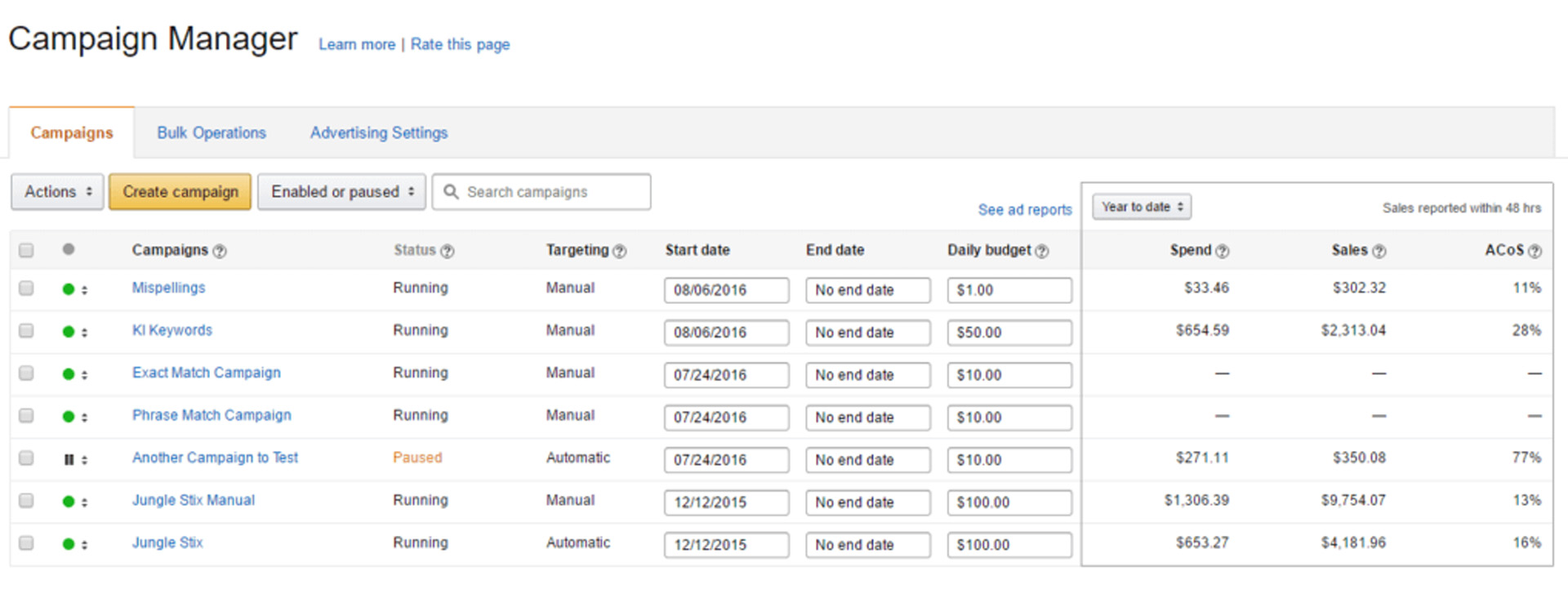1568x589 pixels.
Task: Open the Advertising Settings tab
Action: pyautogui.click(x=379, y=133)
